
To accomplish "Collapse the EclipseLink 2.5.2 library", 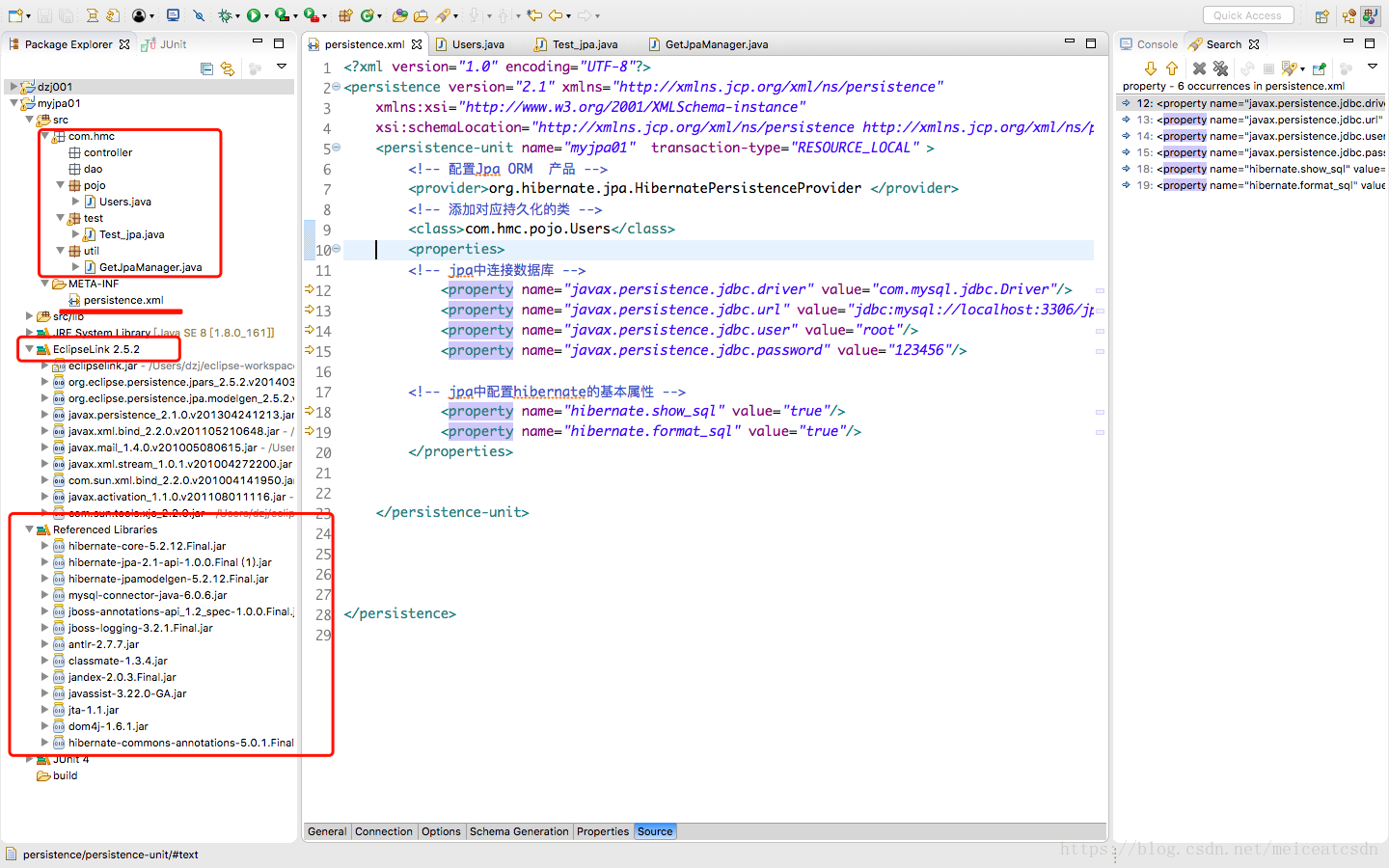I will point(29,349).
